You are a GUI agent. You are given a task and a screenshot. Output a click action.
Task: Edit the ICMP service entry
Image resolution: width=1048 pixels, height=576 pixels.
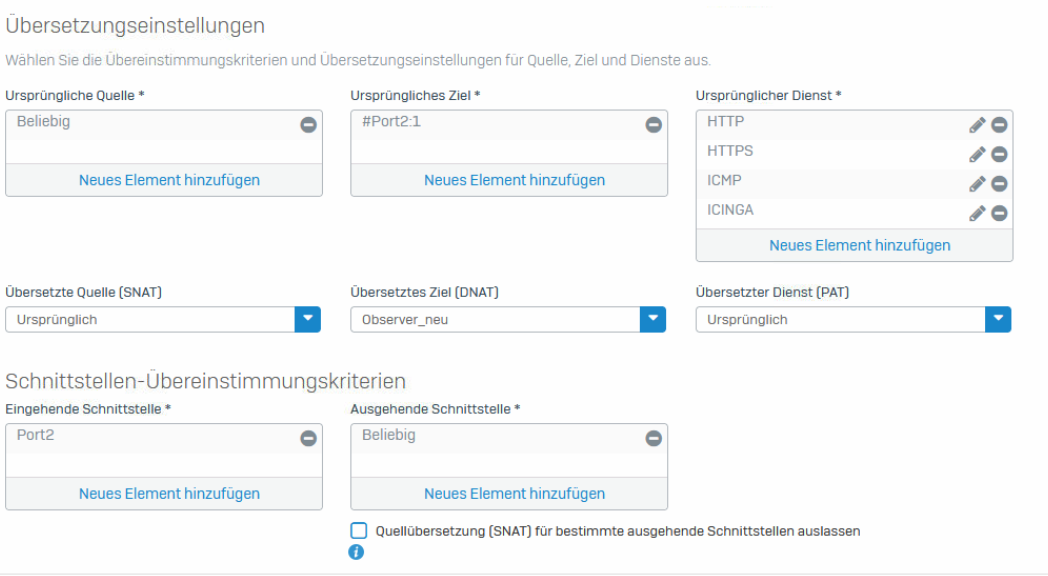[x=977, y=184]
